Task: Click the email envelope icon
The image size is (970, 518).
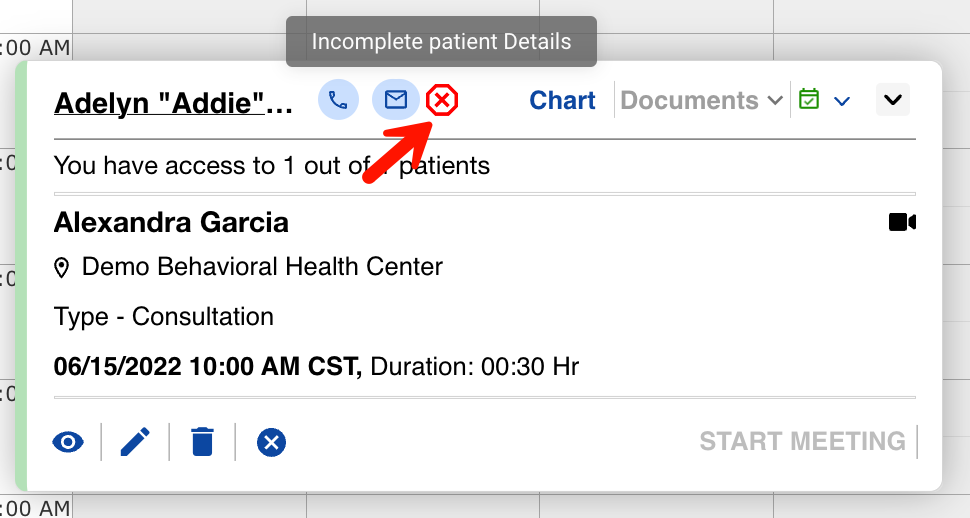Action: click(396, 100)
